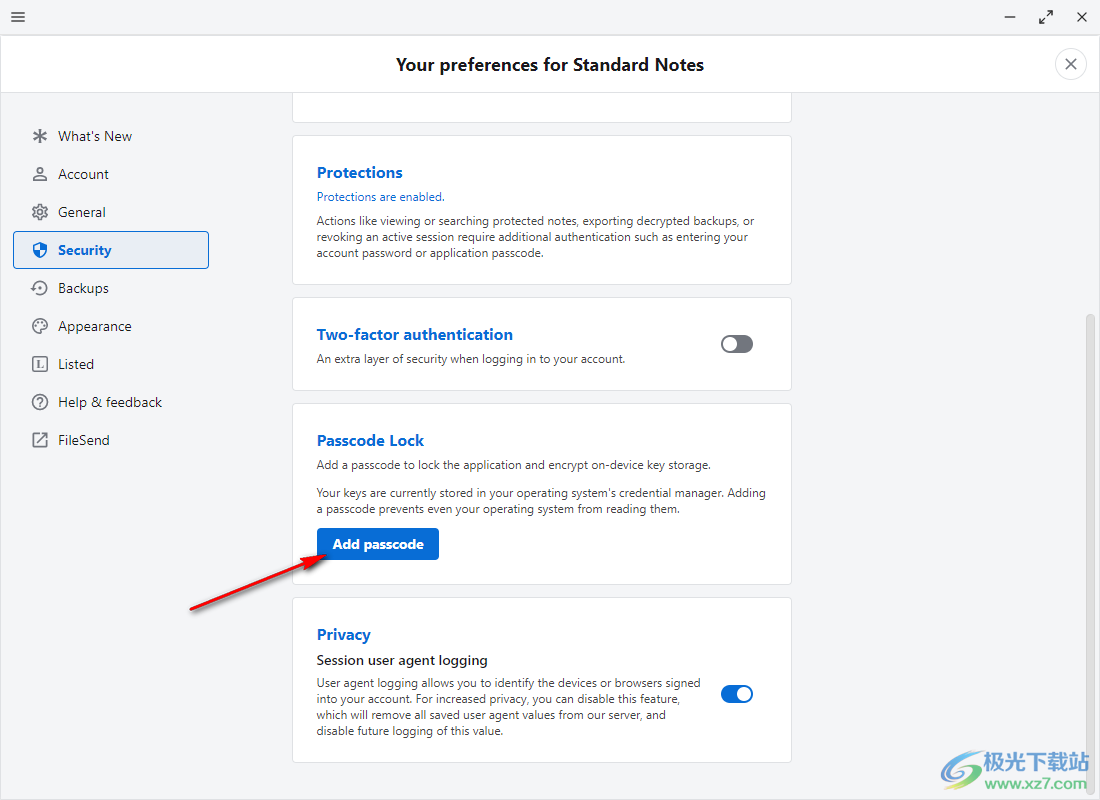Open the FileSend link
The height and width of the screenshot is (800, 1100).
tap(111, 440)
